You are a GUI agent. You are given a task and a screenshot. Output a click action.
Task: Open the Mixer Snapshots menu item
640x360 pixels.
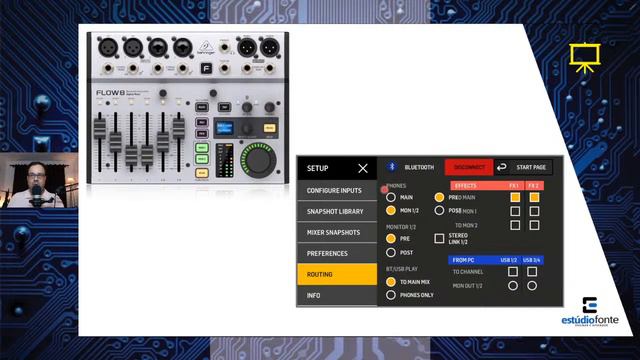click(337, 232)
